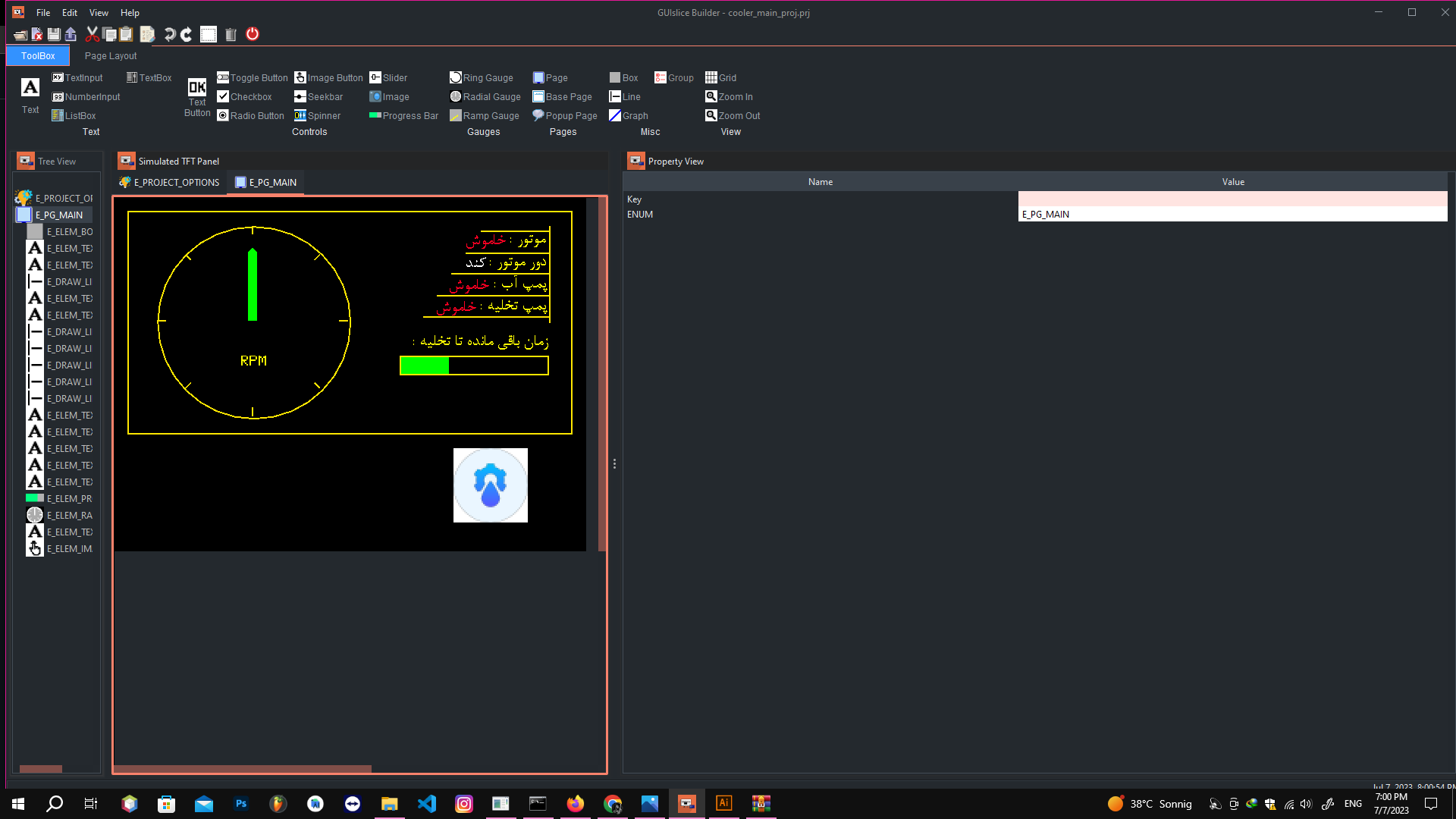Select the Progress Bar tool
Image resolution: width=1456 pixels, height=819 pixels.
(x=403, y=115)
